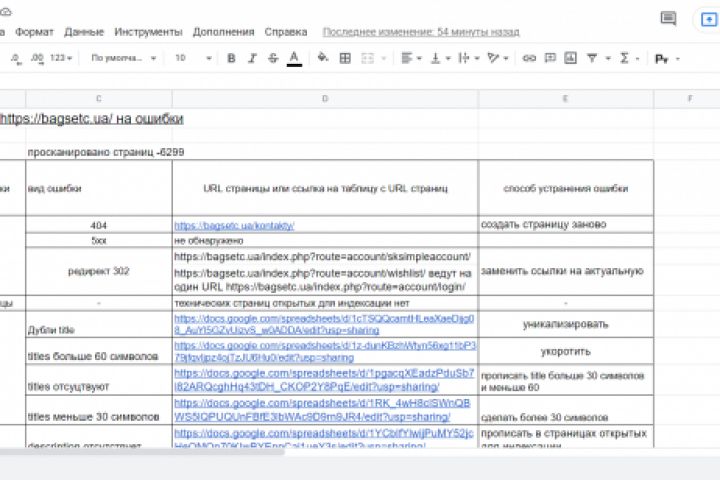Toggle italic formatting
Screen dimensions: 720x480
click(x=252, y=58)
